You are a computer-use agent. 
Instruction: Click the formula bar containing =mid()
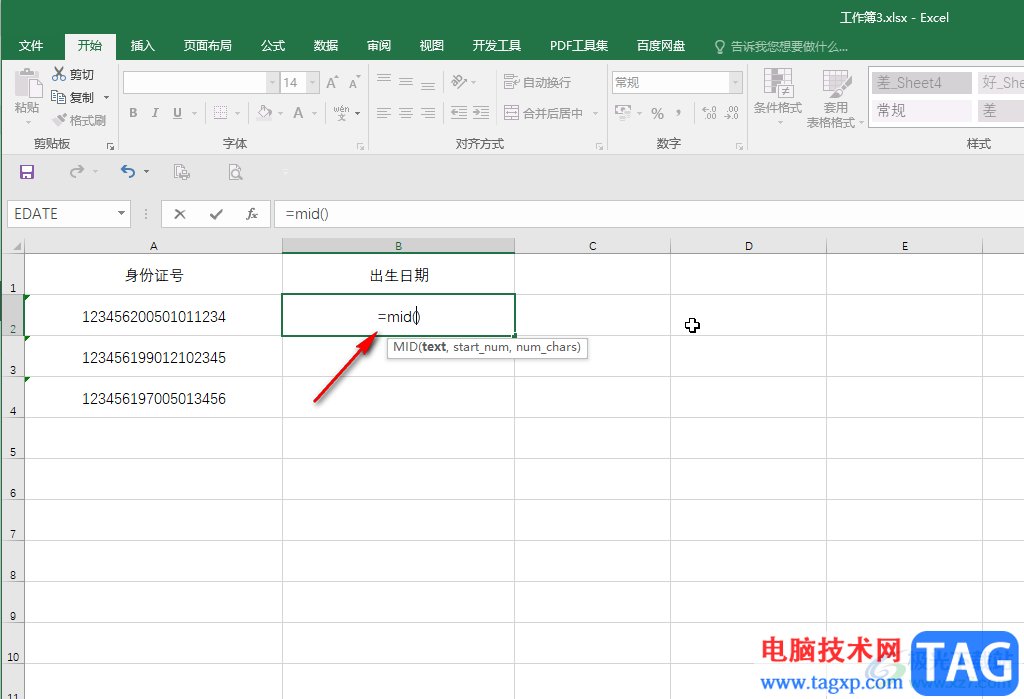[x=648, y=214]
